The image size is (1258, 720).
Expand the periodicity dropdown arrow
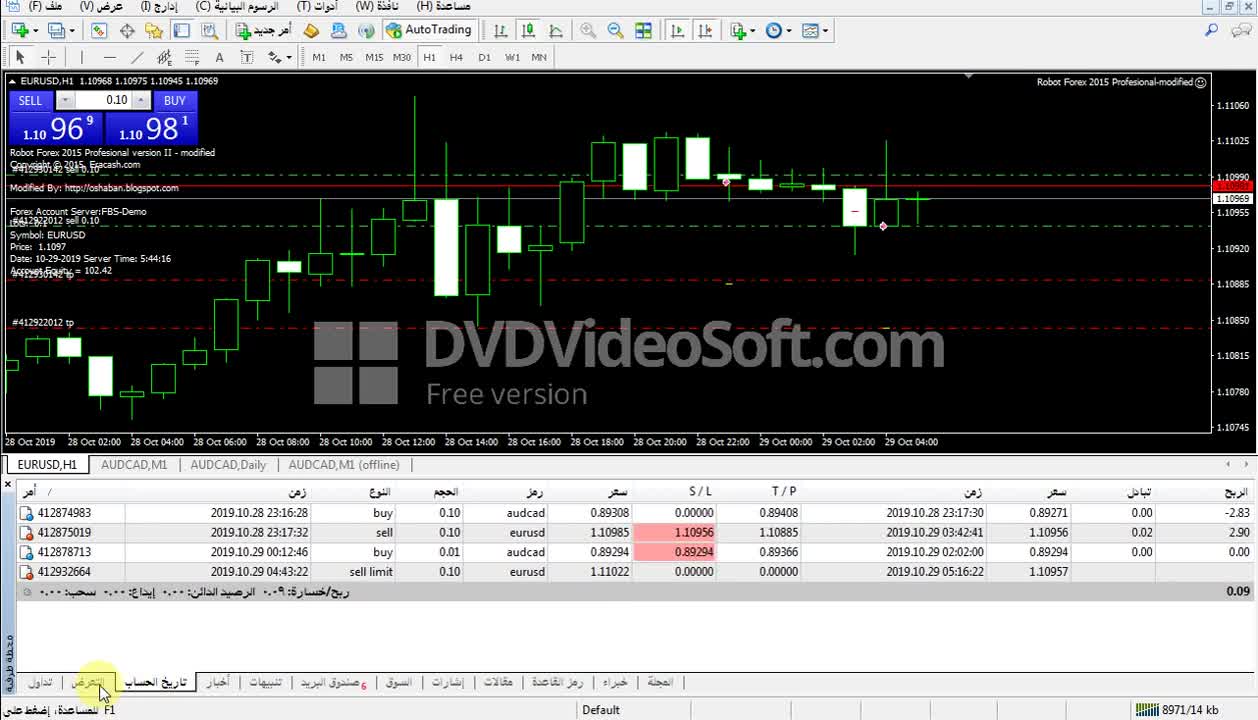pos(789,31)
